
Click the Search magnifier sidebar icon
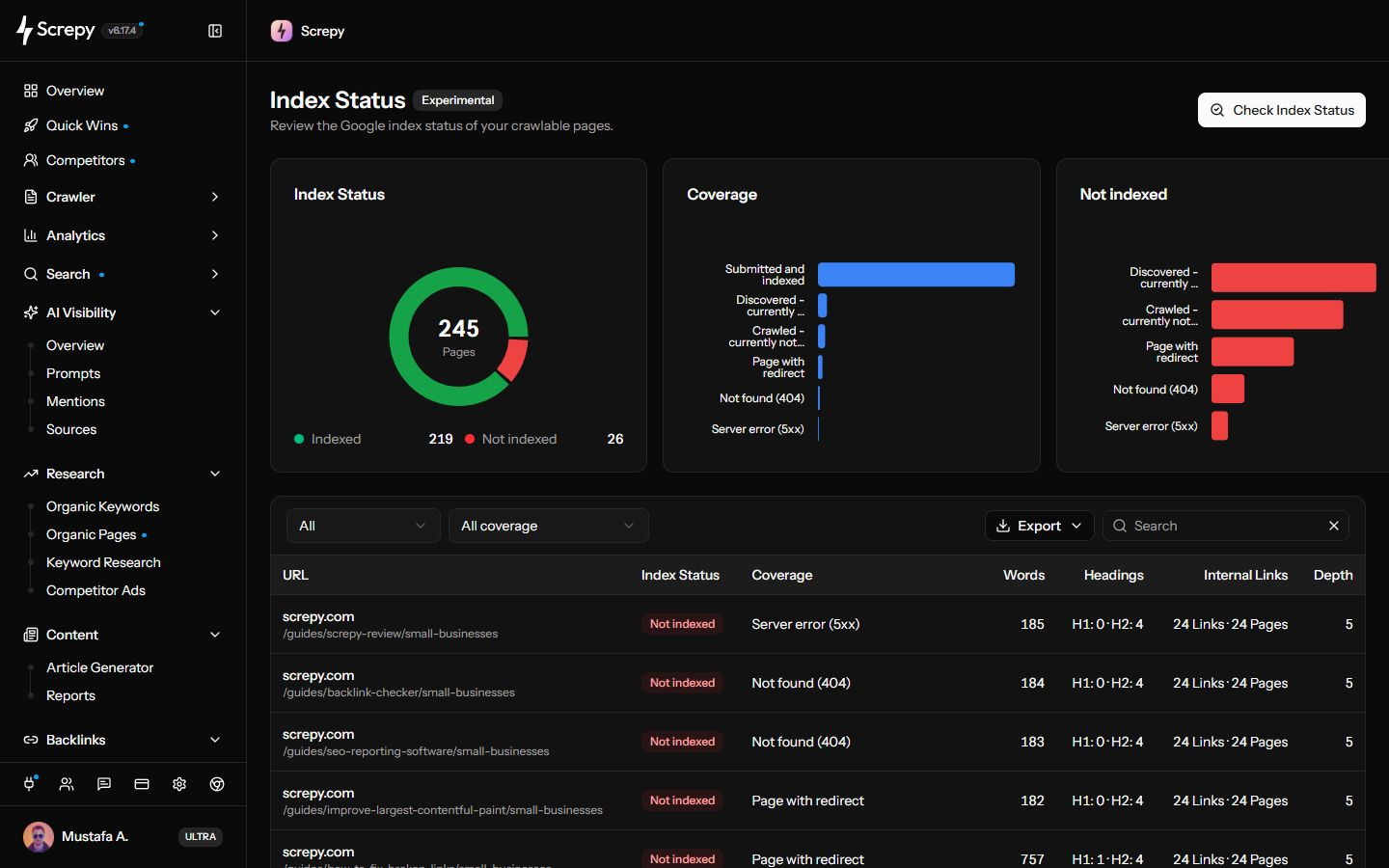[x=31, y=274]
